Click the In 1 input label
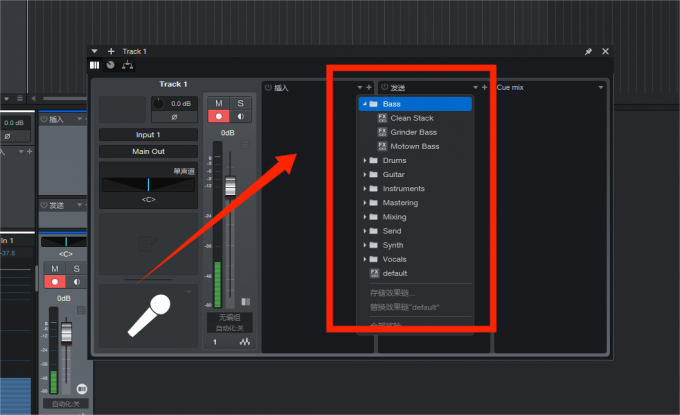Screen dimensions: 680x415 7,240
